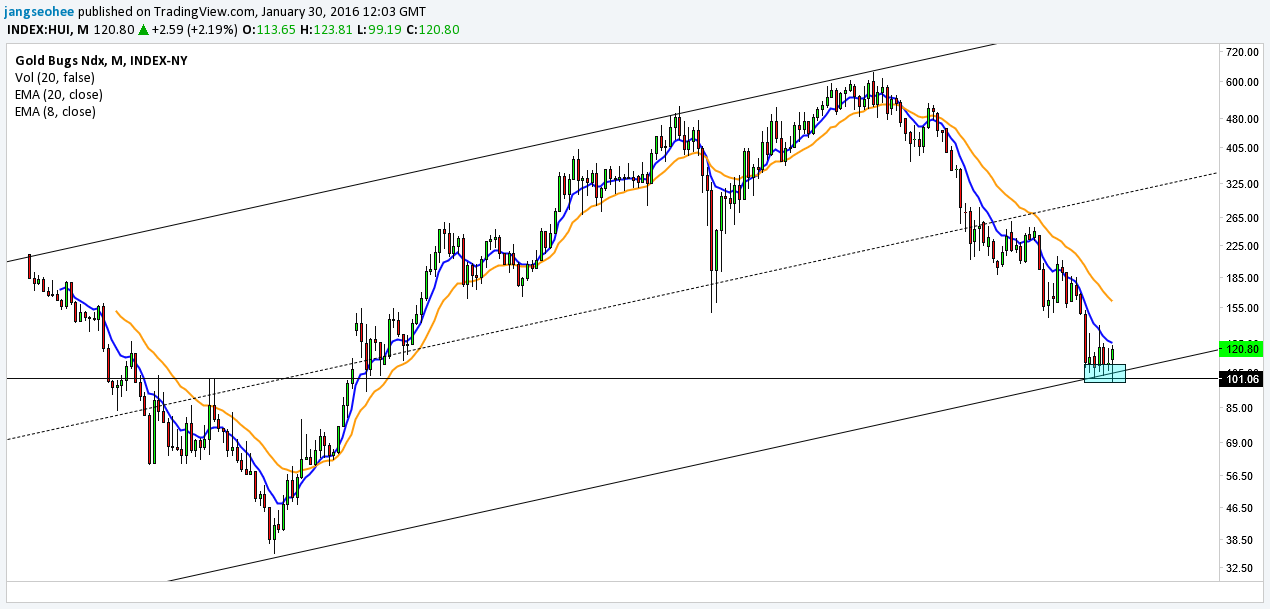Image resolution: width=1270 pixels, height=609 pixels.
Task: Click the green 120.80 current price label
Action: click(x=1242, y=348)
